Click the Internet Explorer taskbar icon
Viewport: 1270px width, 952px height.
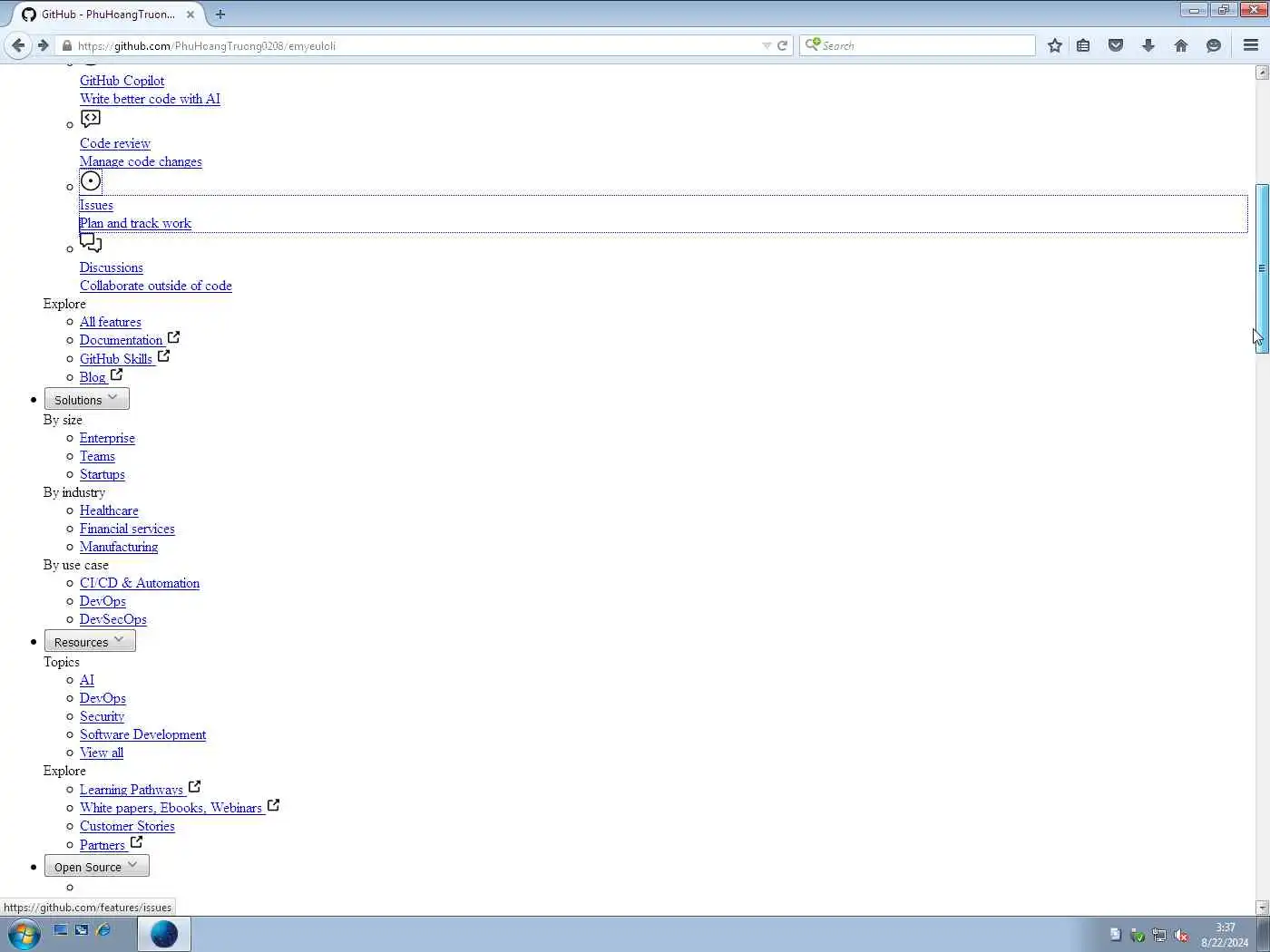point(103,929)
